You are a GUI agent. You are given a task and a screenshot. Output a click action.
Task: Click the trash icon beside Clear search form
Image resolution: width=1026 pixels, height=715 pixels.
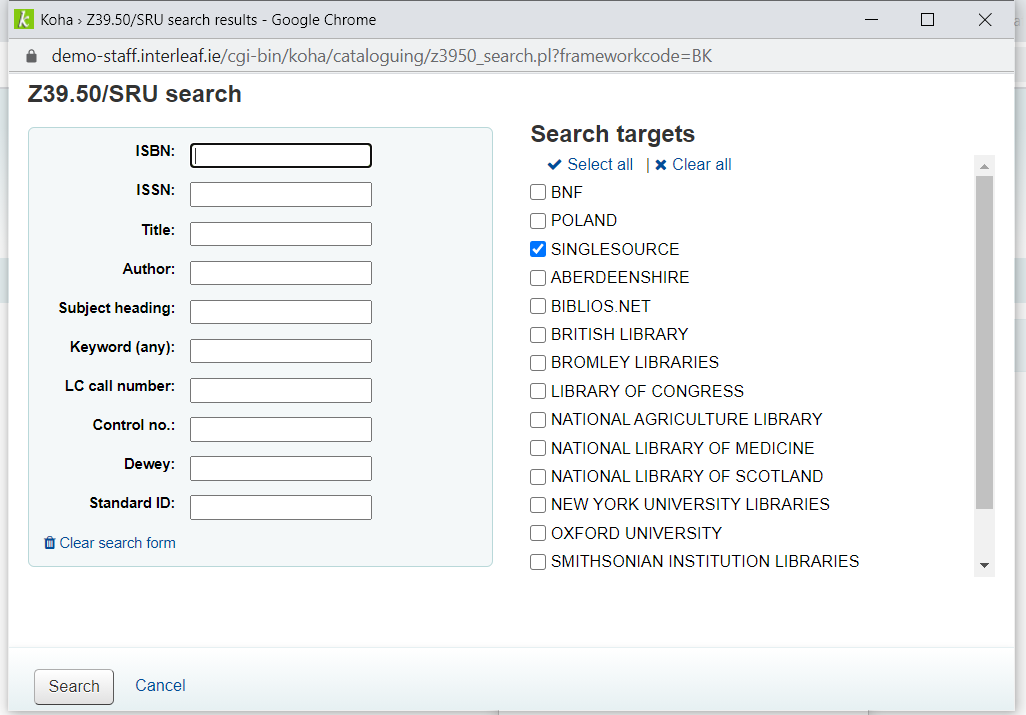point(50,543)
